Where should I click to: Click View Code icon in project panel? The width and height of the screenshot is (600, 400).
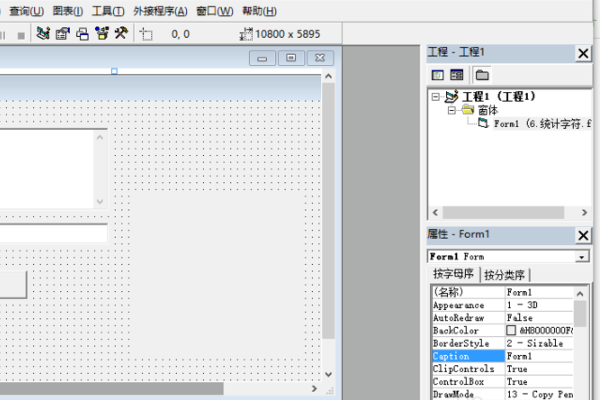tap(437, 75)
